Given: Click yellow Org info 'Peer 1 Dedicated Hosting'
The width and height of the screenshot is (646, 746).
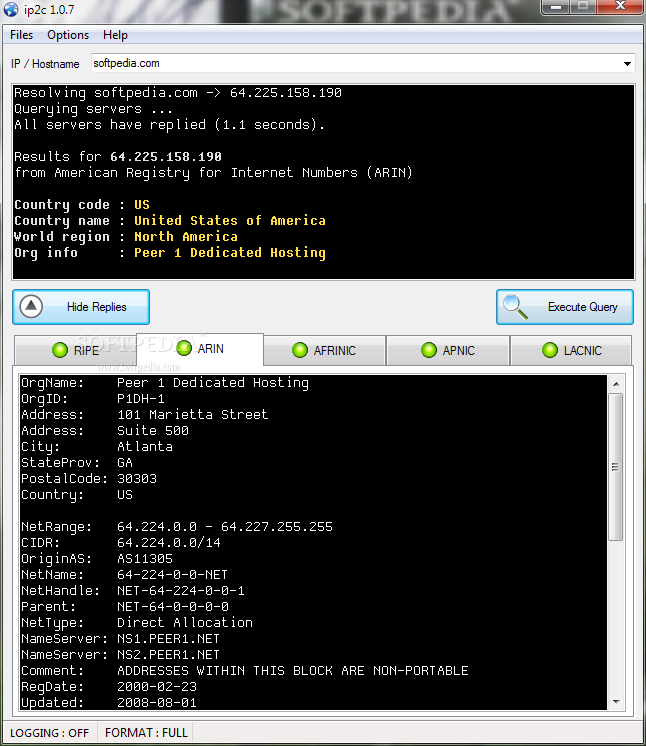Looking at the screenshot, I should [x=230, y=253].
